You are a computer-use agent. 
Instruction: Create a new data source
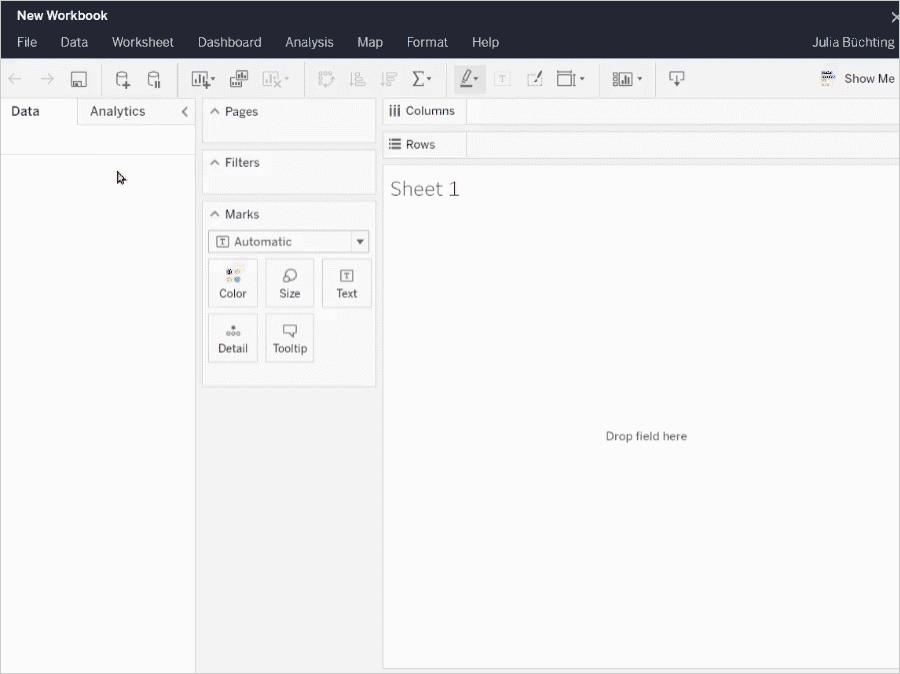(120, 78)
